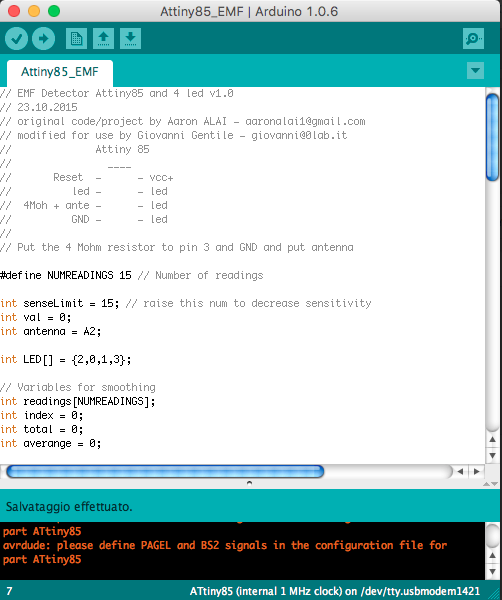Save the sketch with the down-arrow icon
The height and width of the screenshot is (600, 502).
pyautogui.click(x=130, y=38)
